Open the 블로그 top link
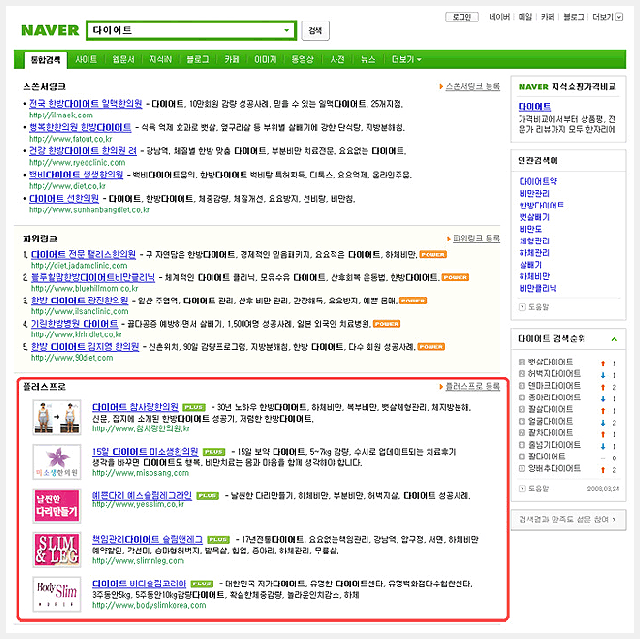 (573, 17)
